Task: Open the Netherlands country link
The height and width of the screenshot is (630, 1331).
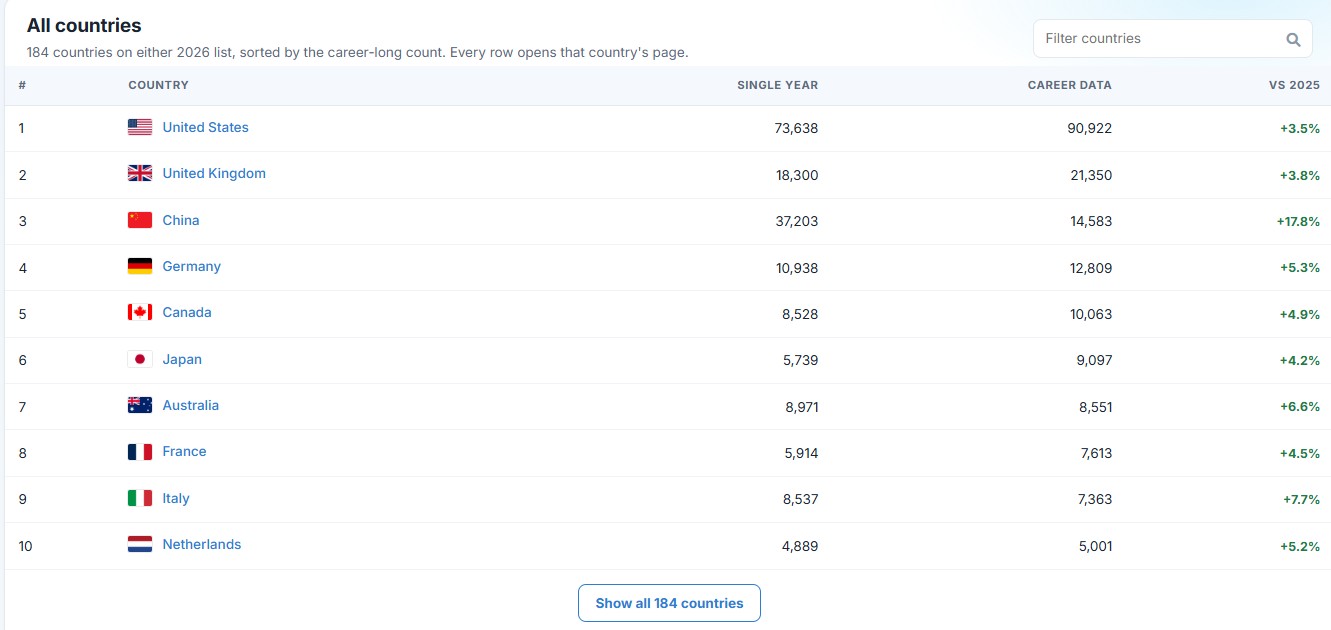Action: coord(202,544)
